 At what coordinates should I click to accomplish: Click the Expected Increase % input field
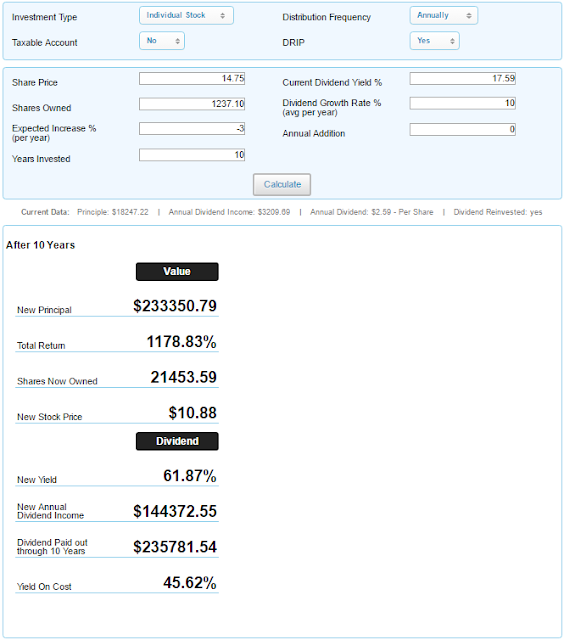[x=192, y=129]
